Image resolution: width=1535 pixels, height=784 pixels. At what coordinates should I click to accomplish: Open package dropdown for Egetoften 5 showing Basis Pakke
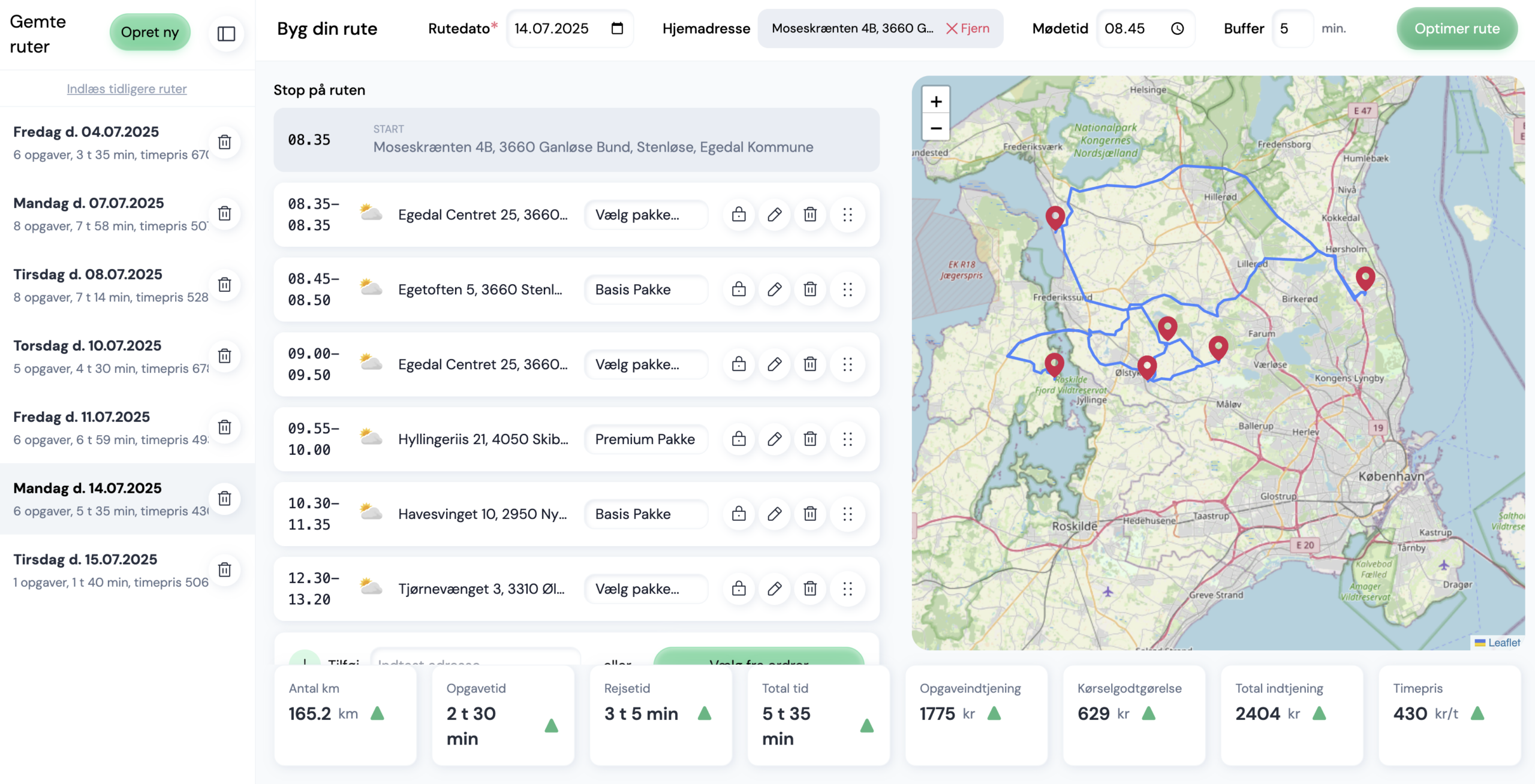(x=646, y=290)
